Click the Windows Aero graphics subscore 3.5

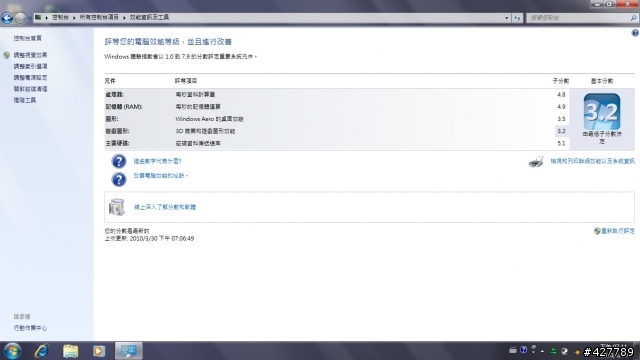(561, 119)
